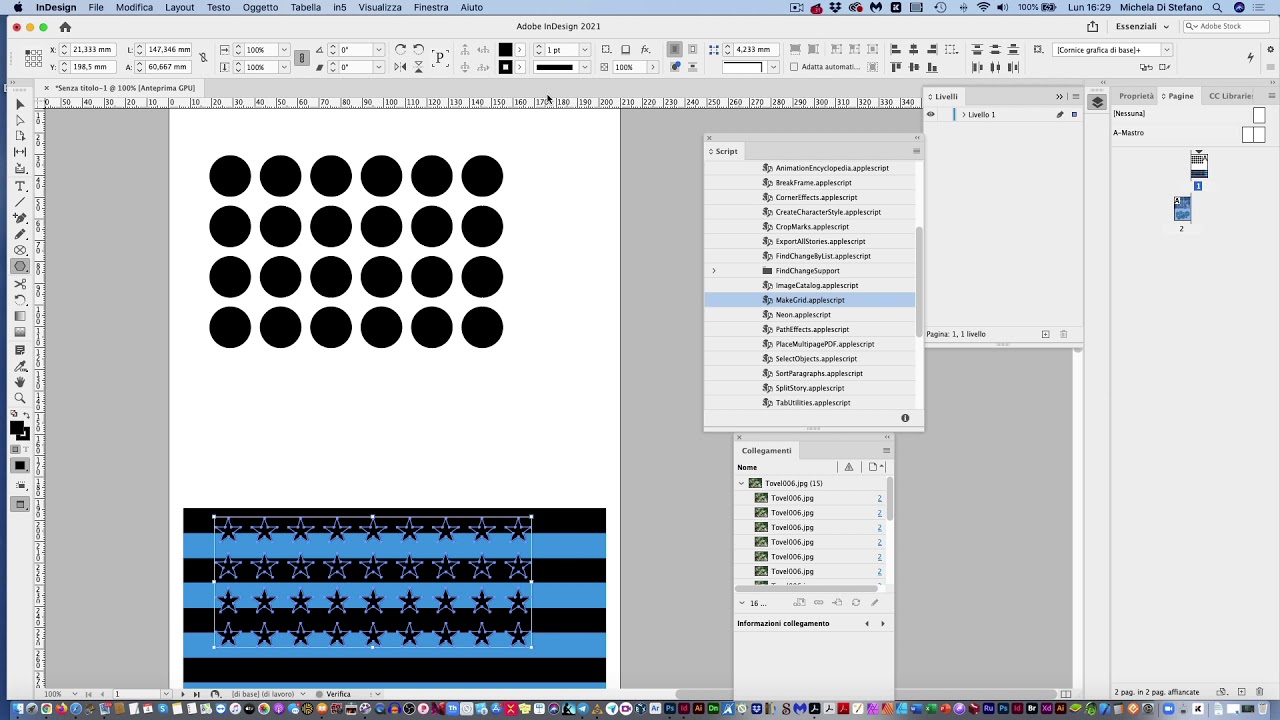Click the X position field
The height and width of the screenshot is (720, 1280).
pyautogui.click(x=91, y=49)
